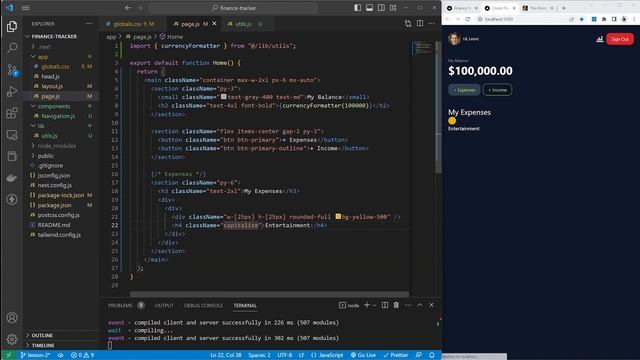Click the + Income button in browser
640x360 pixels.
(x=498, y=90)
